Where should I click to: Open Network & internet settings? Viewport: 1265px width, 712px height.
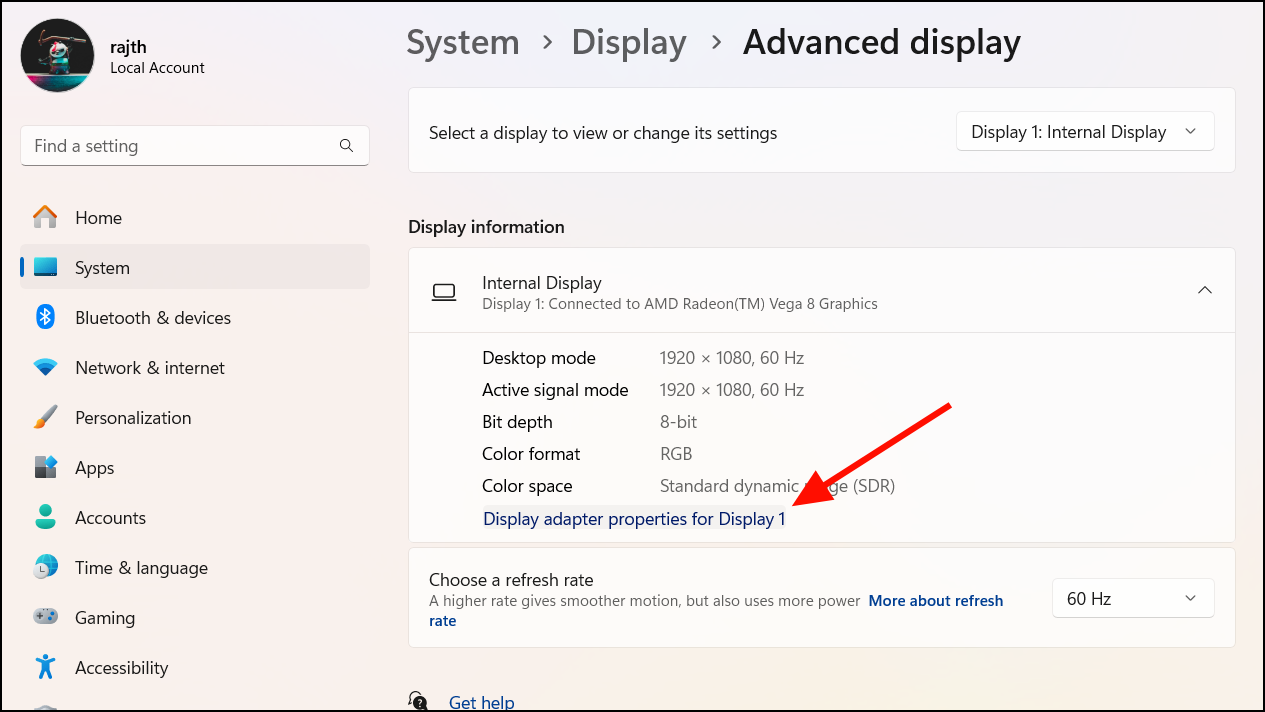150,367
